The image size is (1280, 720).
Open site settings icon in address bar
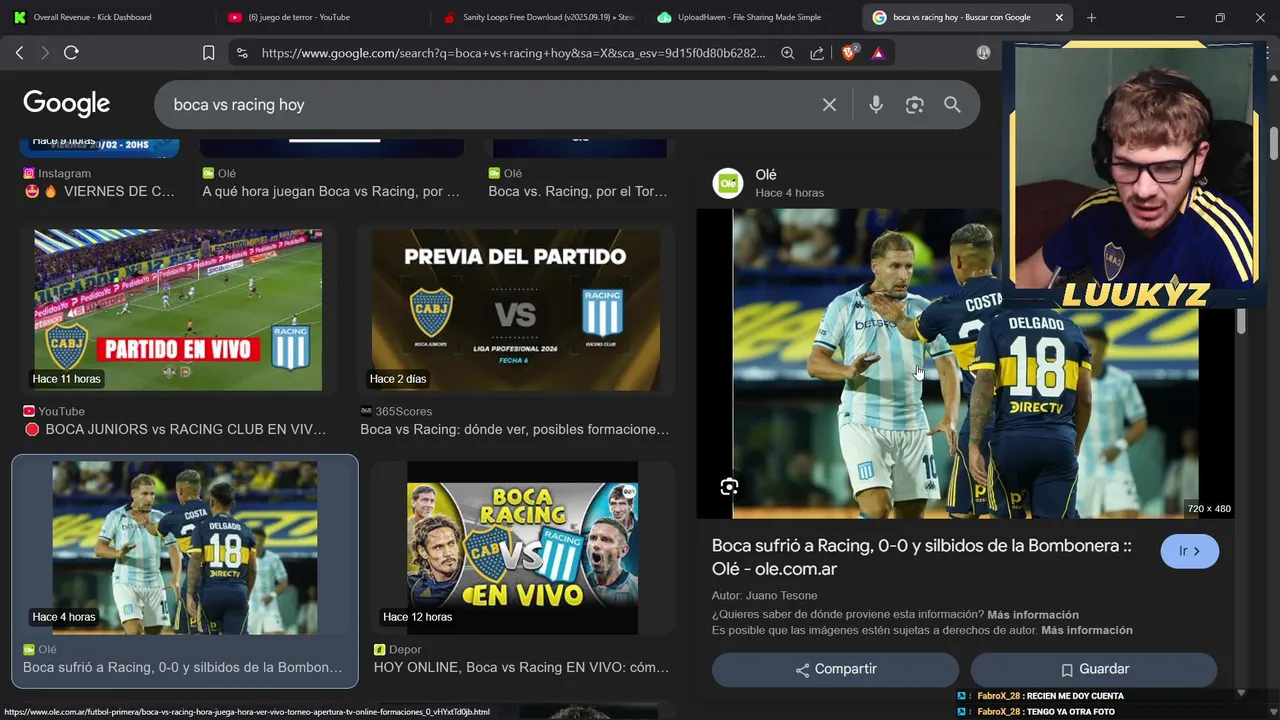241,53
